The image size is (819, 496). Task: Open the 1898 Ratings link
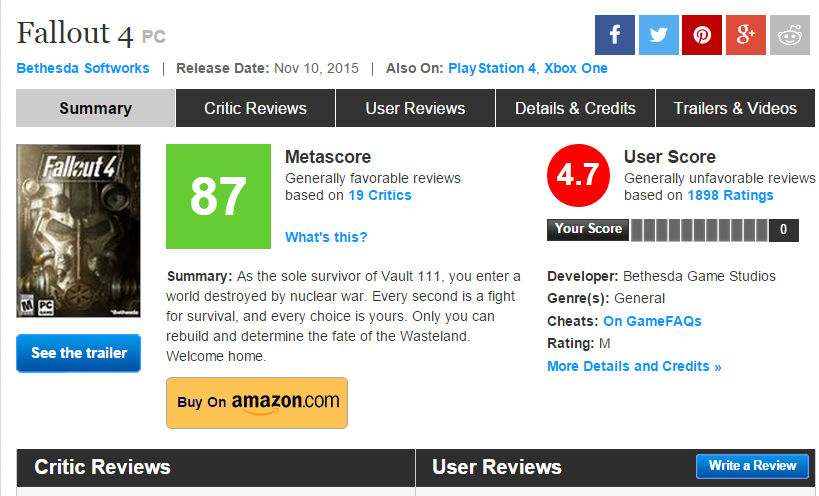[x=730, y=195]
